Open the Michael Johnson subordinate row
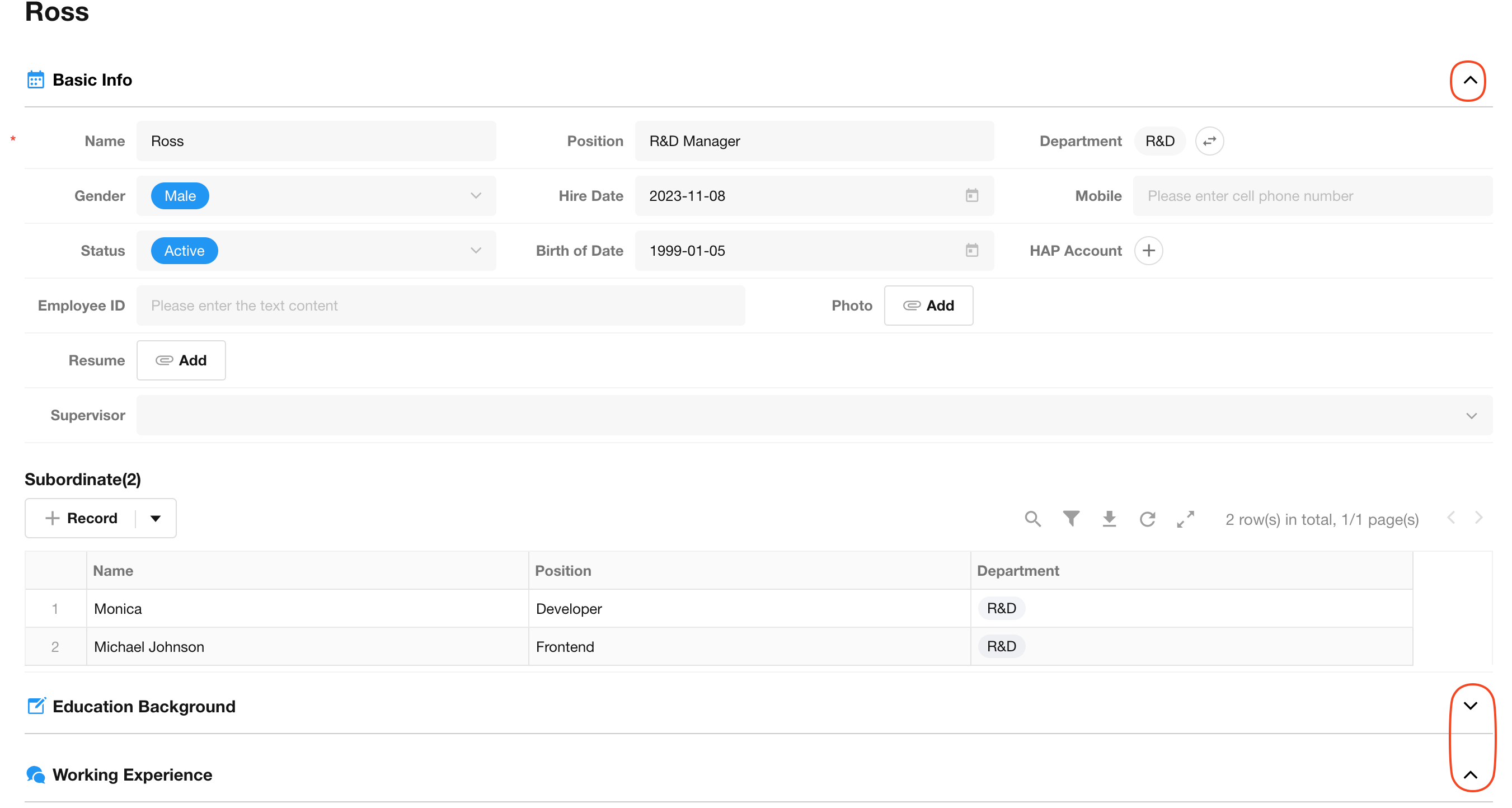 149,647
